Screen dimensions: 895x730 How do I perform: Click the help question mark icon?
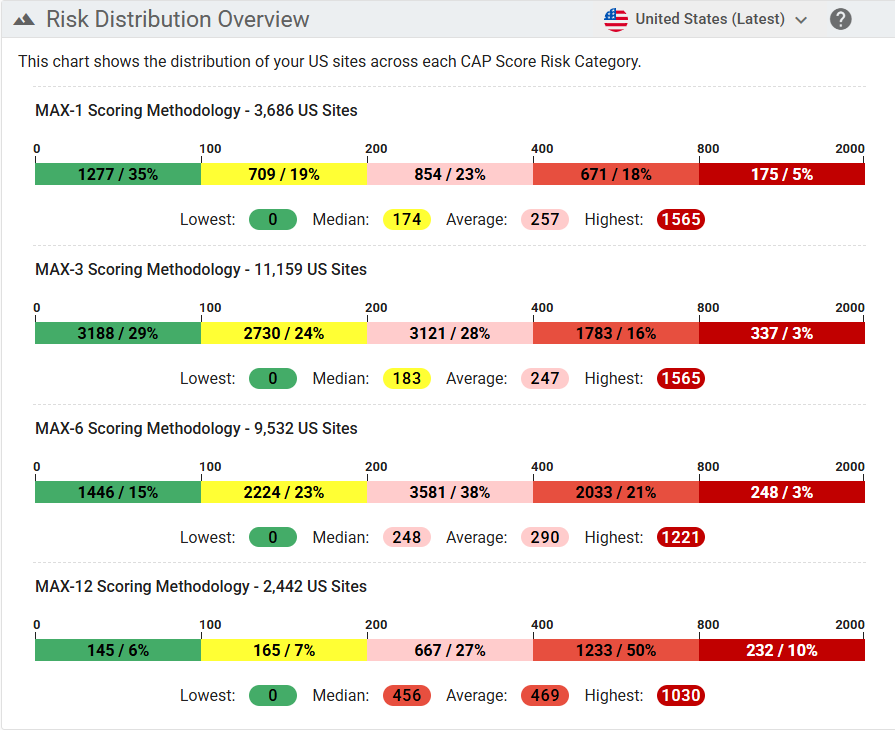pyautogui.click(x=841, y=19)
